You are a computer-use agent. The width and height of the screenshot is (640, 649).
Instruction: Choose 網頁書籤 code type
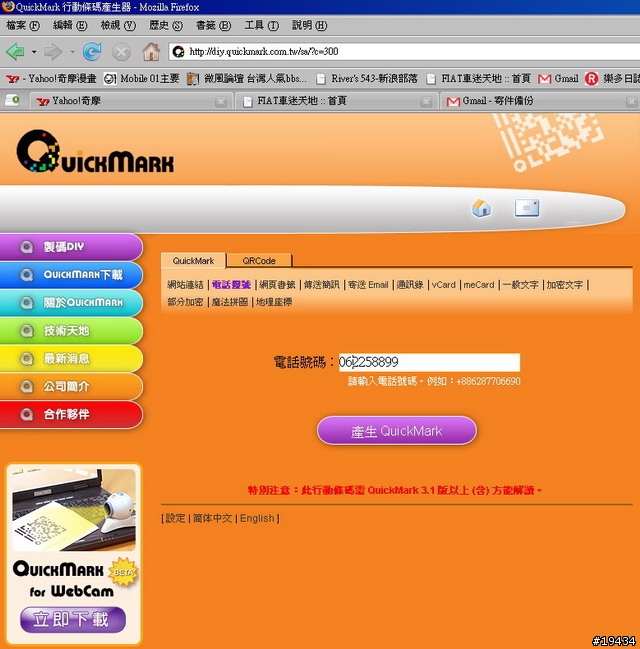click(x=277, y=285)
